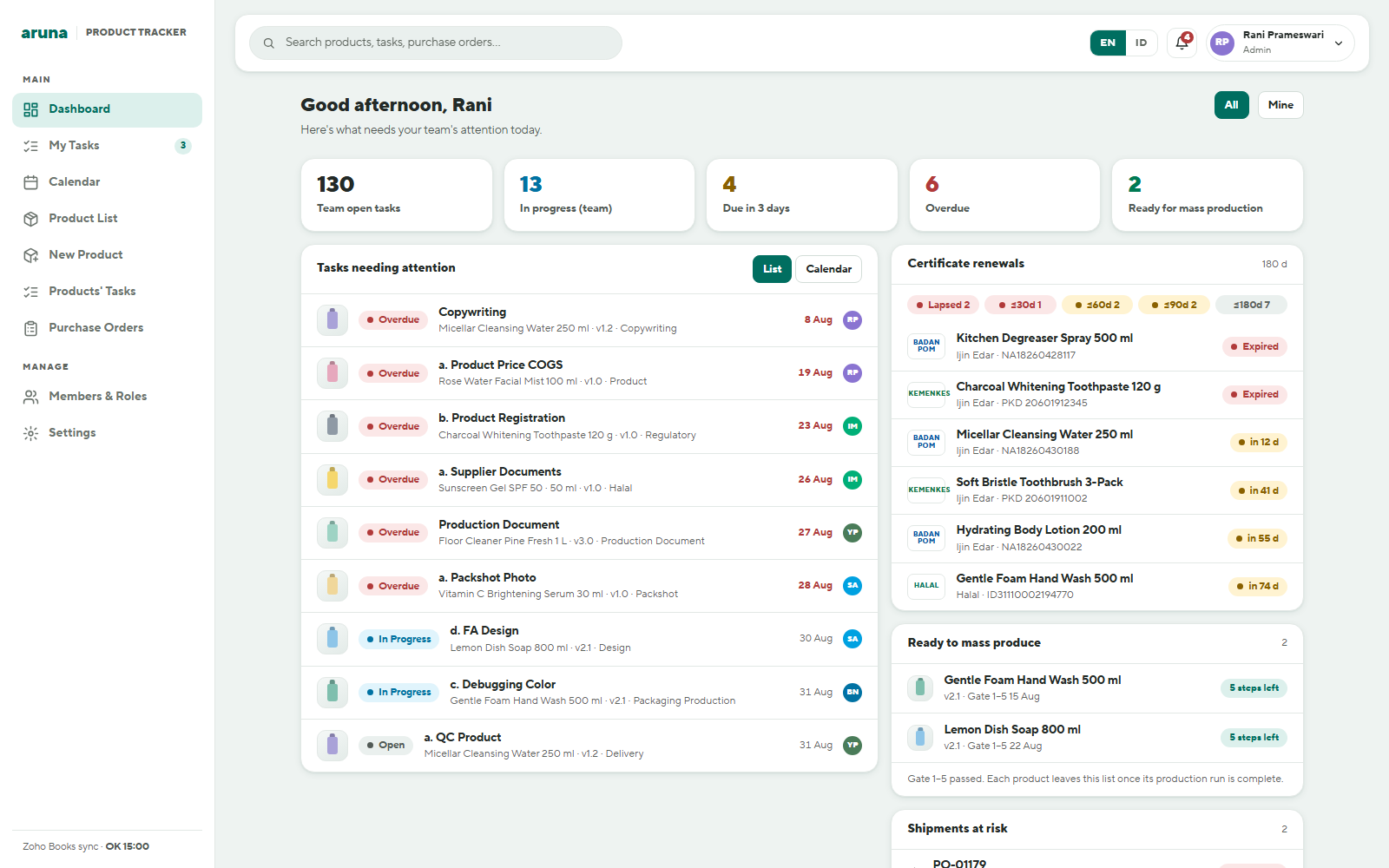The image size is (1389, 868).
Task: Expand the Rani Prameswari account menu
Action: (x=1280, y=43)
